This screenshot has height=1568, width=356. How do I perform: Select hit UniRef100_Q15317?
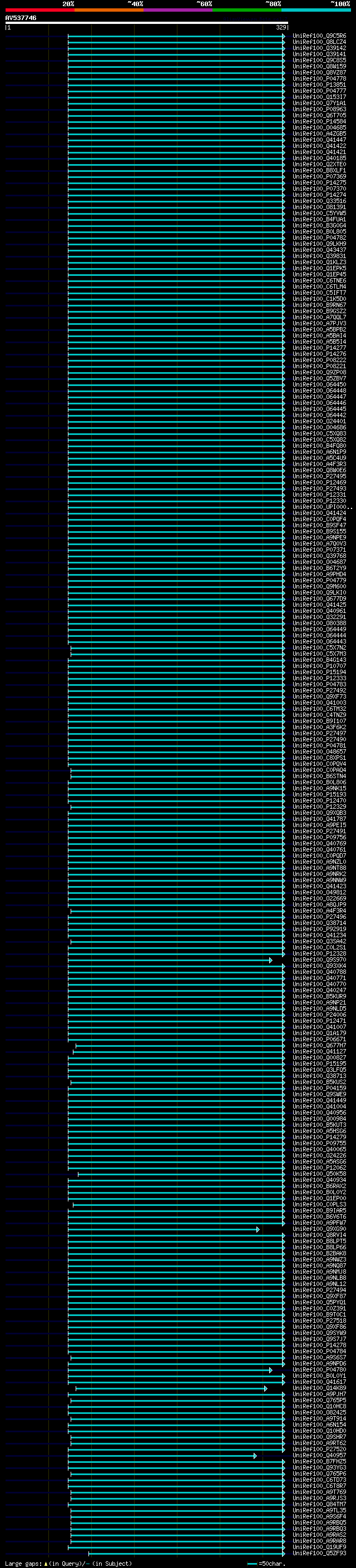(x=319, y=97)
